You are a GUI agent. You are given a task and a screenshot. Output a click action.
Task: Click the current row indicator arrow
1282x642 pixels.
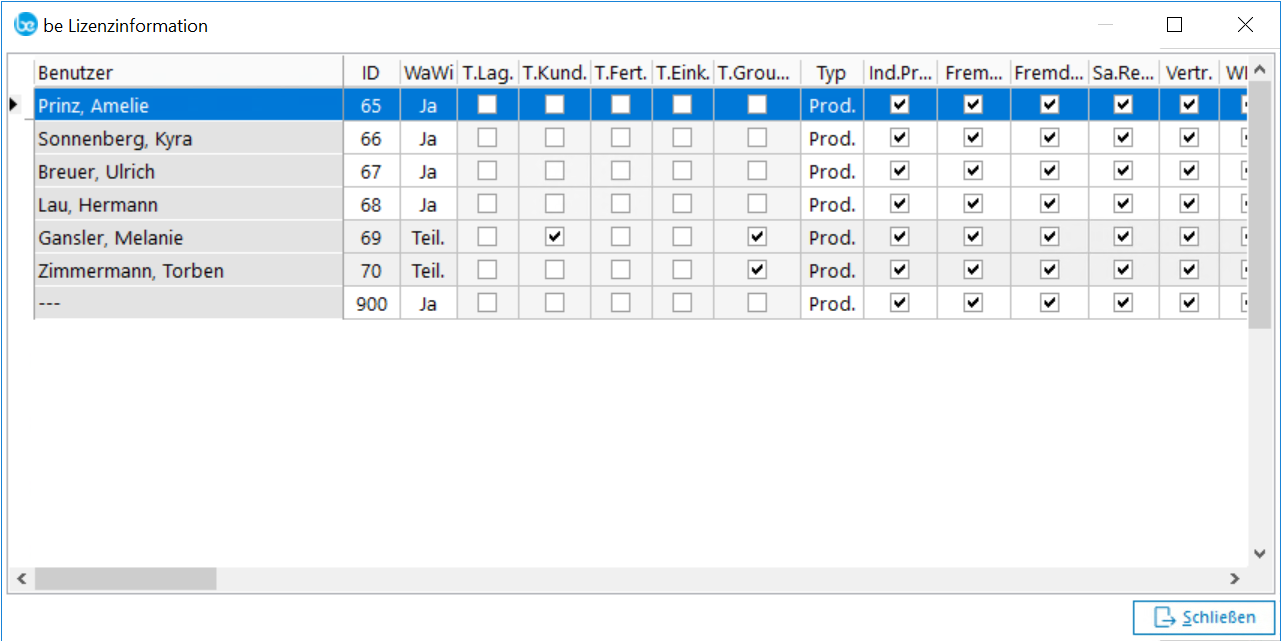(x=14, y=104)
